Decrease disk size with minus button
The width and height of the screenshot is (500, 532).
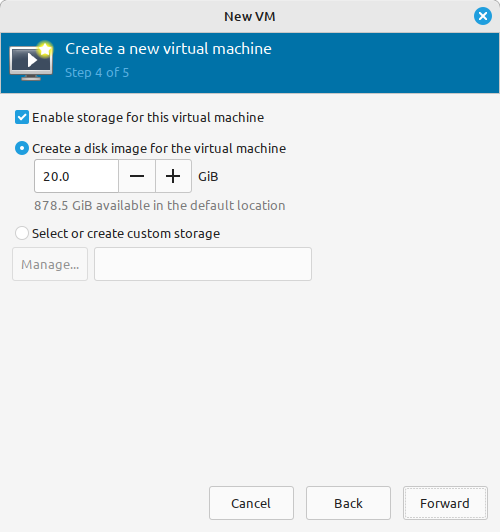137,176
